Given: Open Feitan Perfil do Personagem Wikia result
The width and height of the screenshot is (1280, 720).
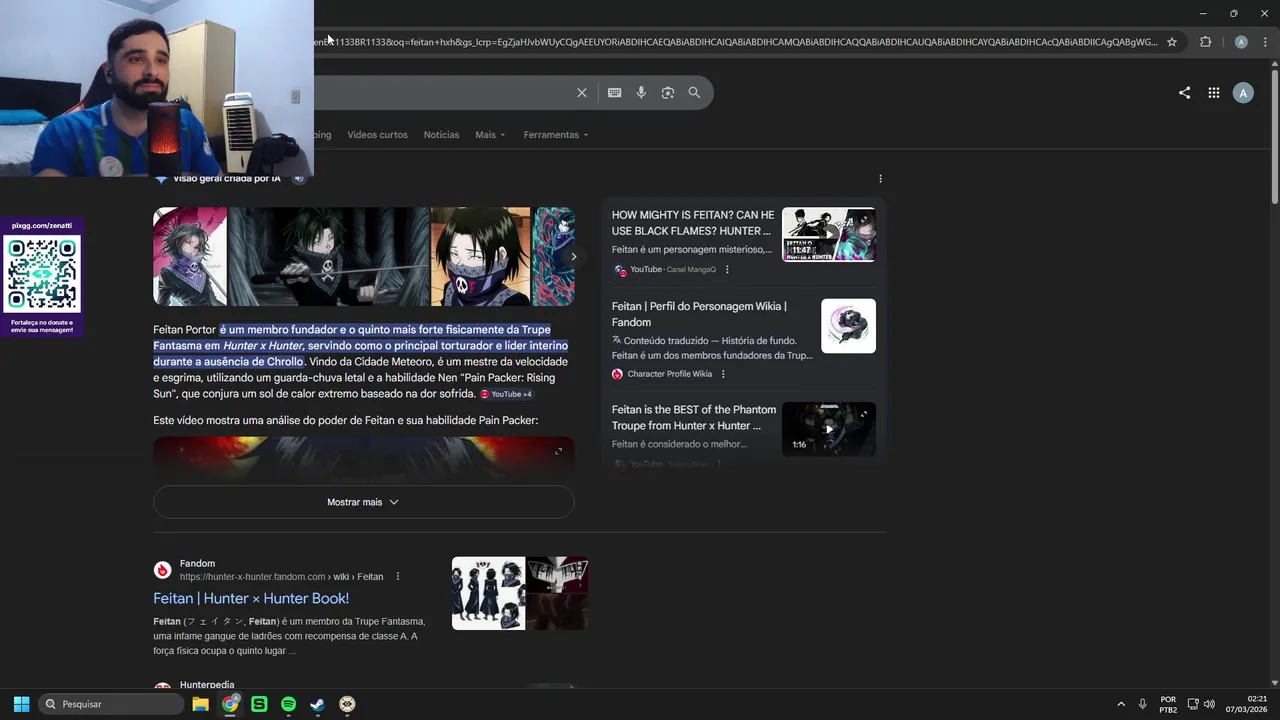Looking at the screenshot, I should [x=699, y=314].
